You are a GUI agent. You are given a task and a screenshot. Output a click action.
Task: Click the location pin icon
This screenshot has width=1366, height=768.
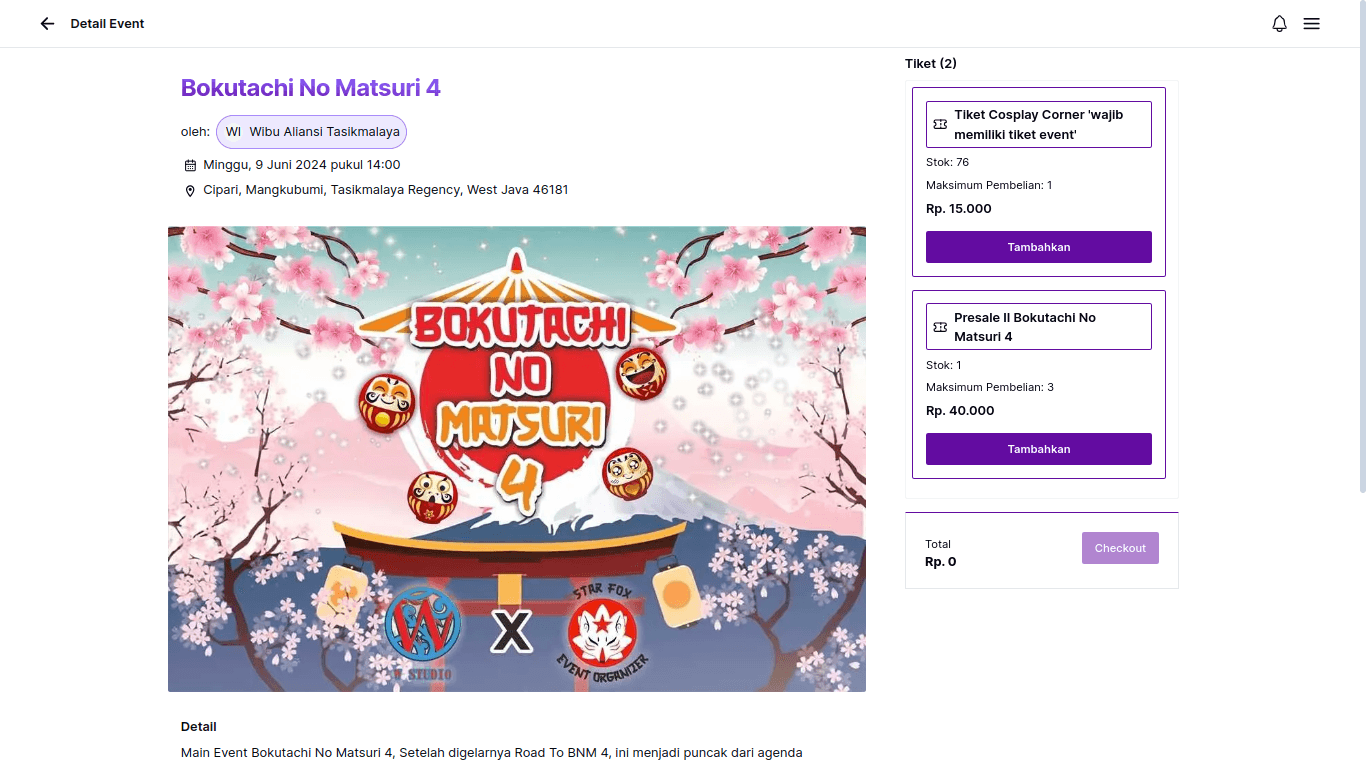click(190, 191)
